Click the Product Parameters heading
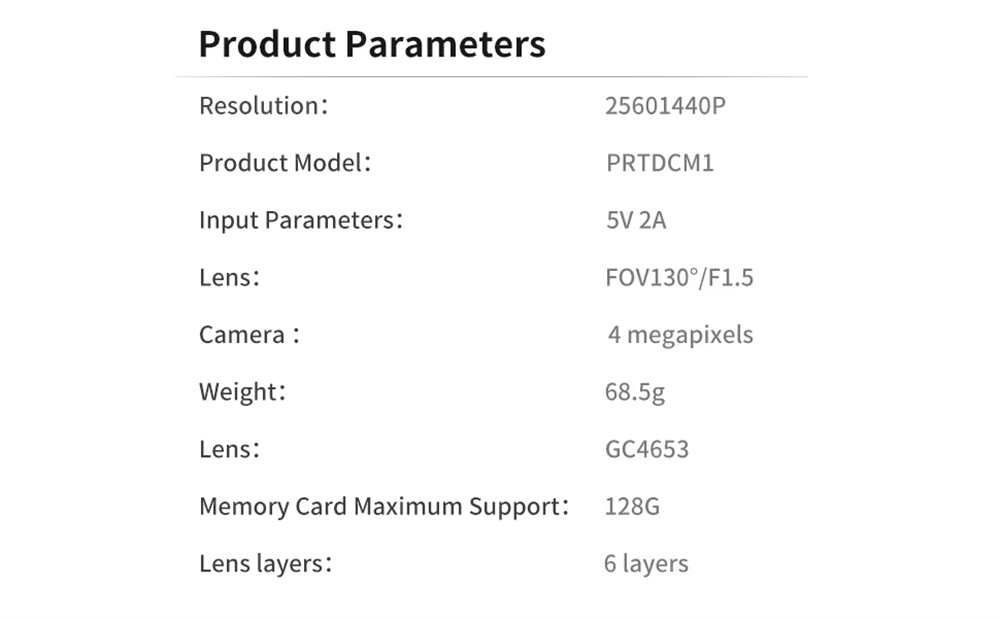 coord(372,45)
